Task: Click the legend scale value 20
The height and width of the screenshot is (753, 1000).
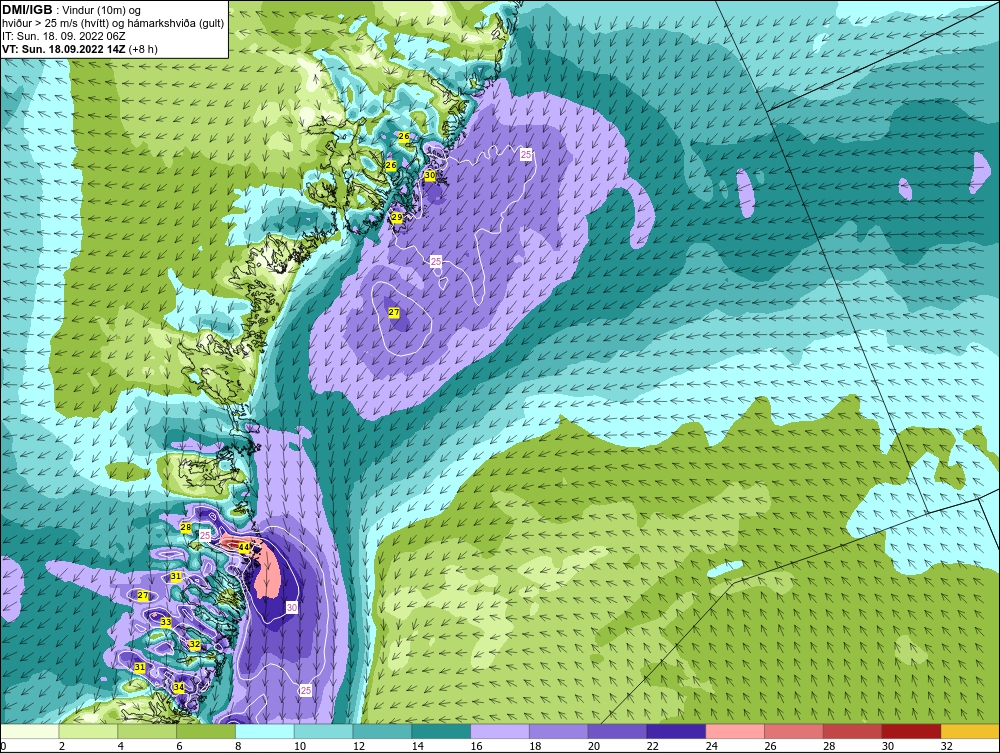Action: 594,746
